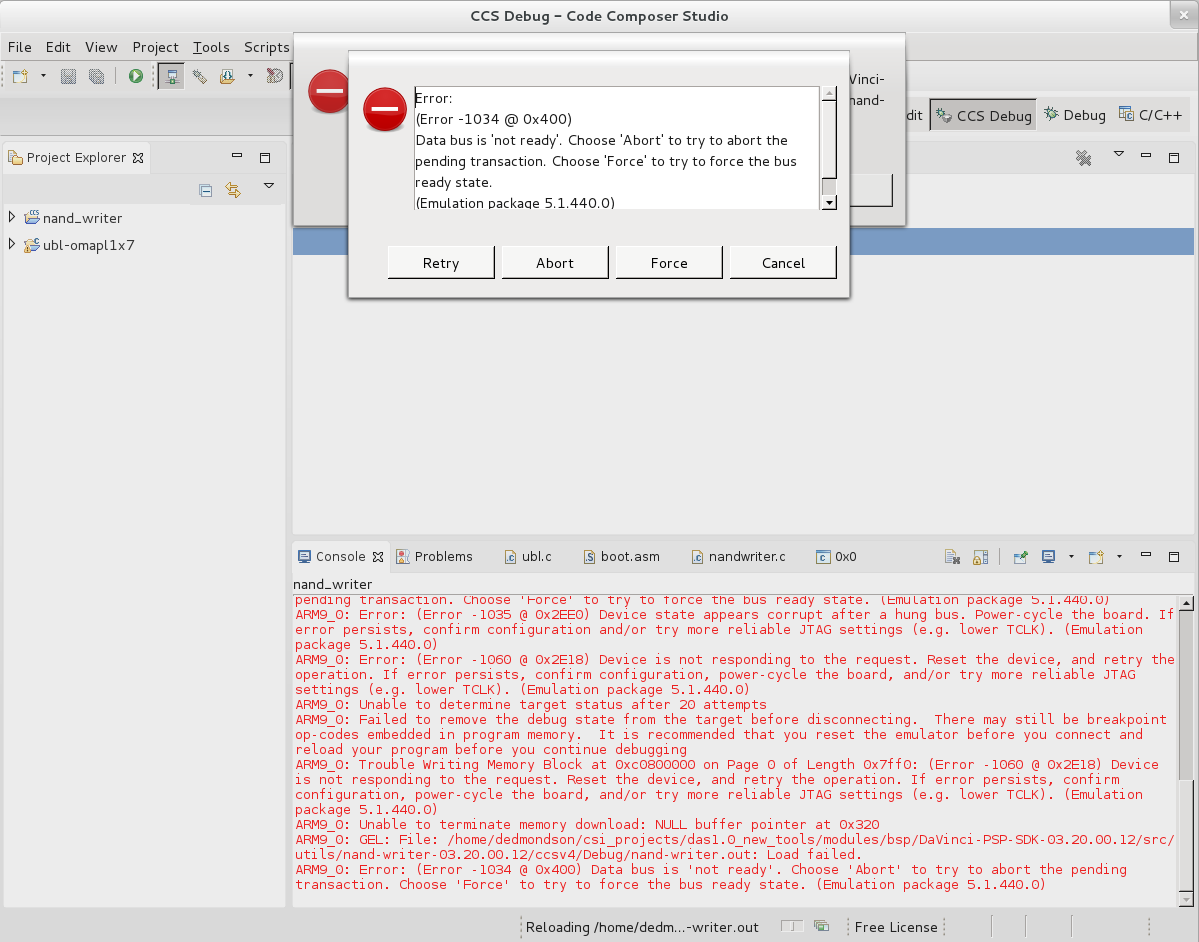1199x942 pixels.
Task: Click the probe/debug tool toolbar icon
Action: coord(200,76)
